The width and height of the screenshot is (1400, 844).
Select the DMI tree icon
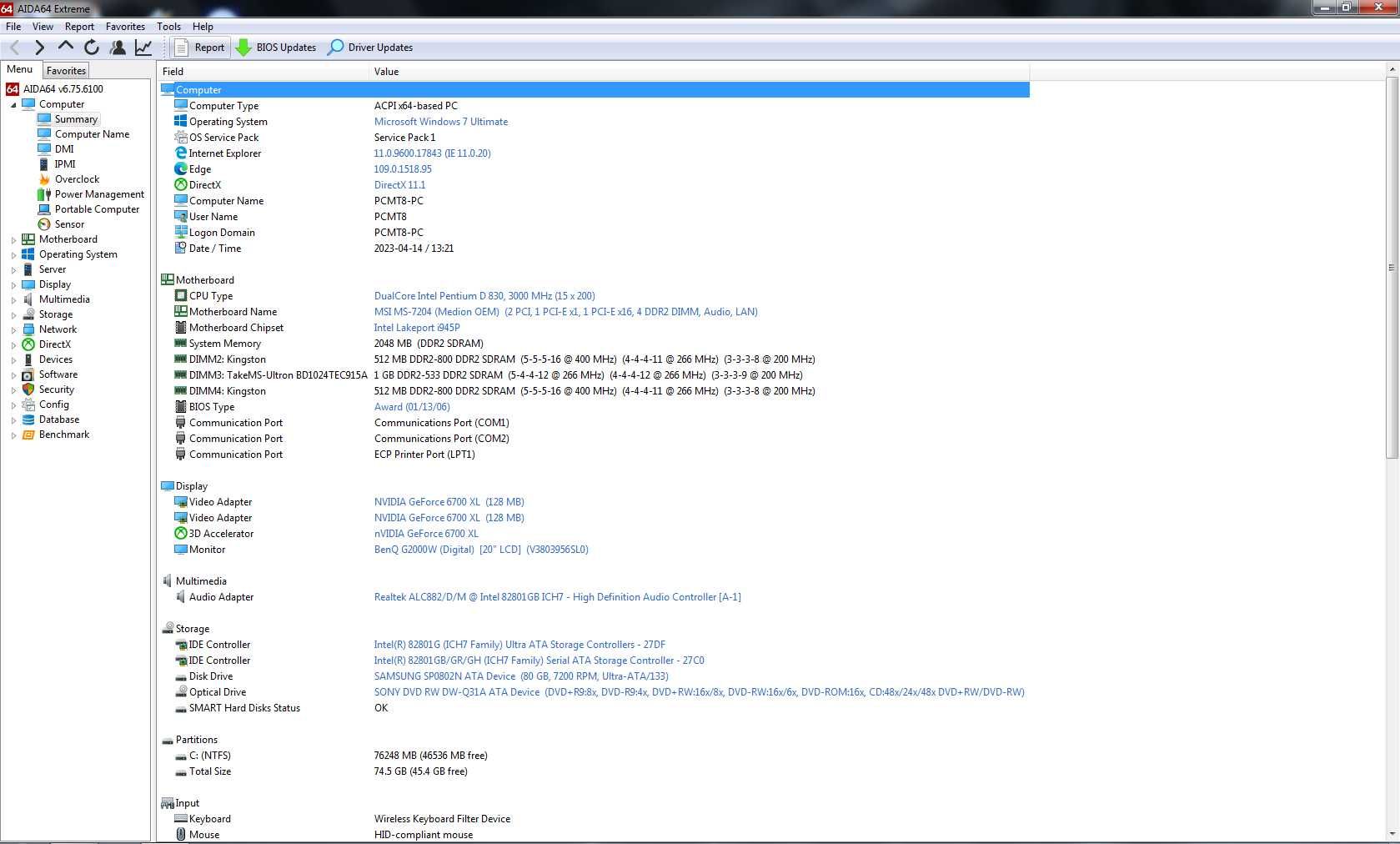tap(44, 149)
